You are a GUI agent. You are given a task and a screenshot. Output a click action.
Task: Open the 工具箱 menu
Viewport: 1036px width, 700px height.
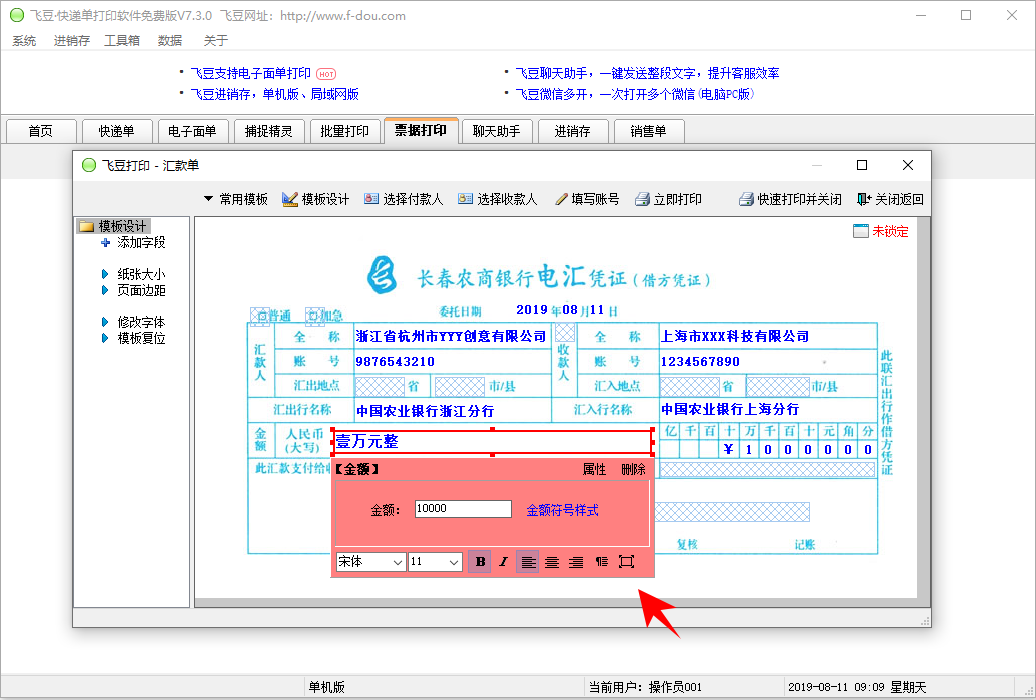point(122,40)
